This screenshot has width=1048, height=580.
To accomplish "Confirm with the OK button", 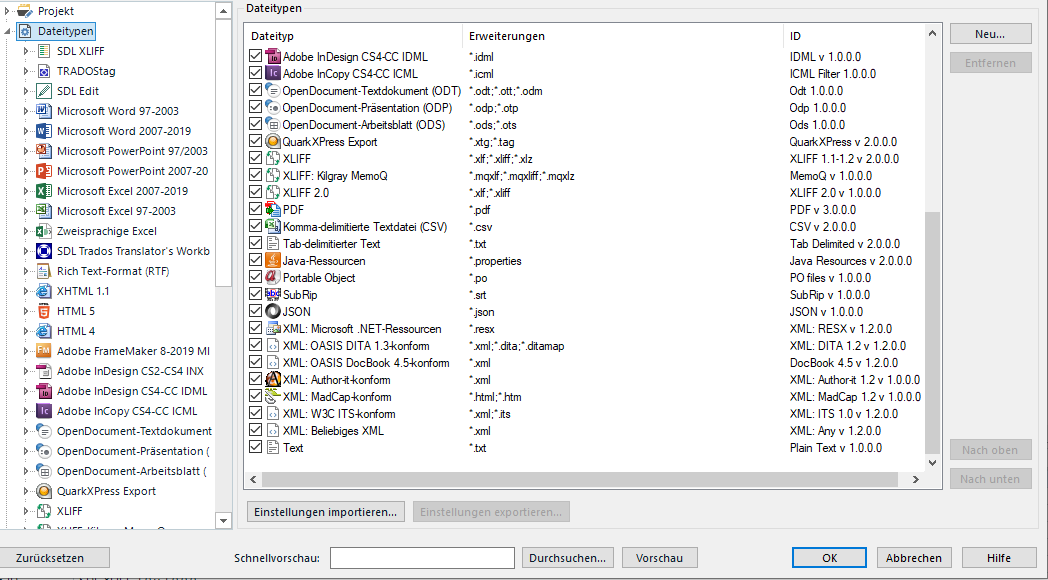I will (x=829, y=558).
